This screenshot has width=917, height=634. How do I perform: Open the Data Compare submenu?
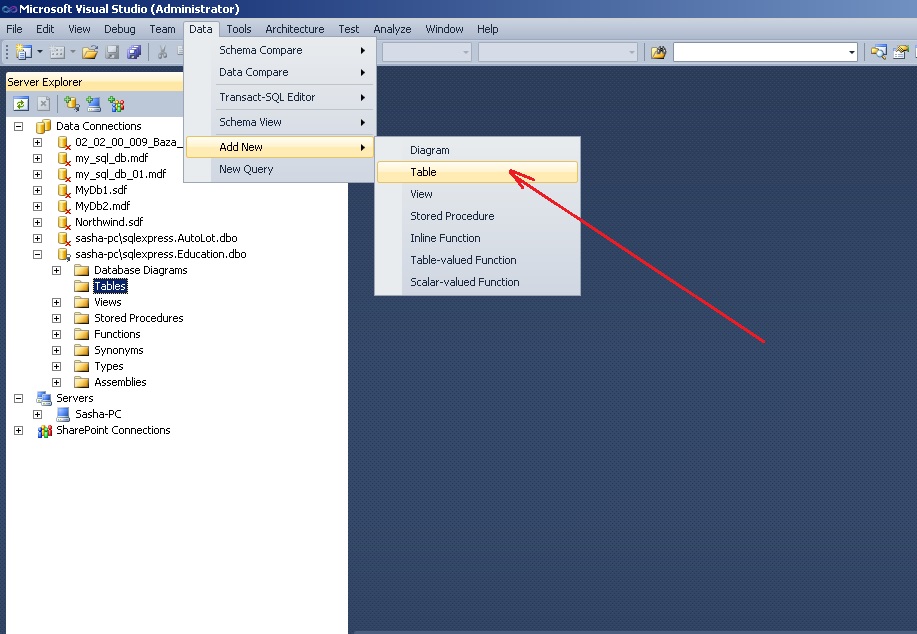280,73
